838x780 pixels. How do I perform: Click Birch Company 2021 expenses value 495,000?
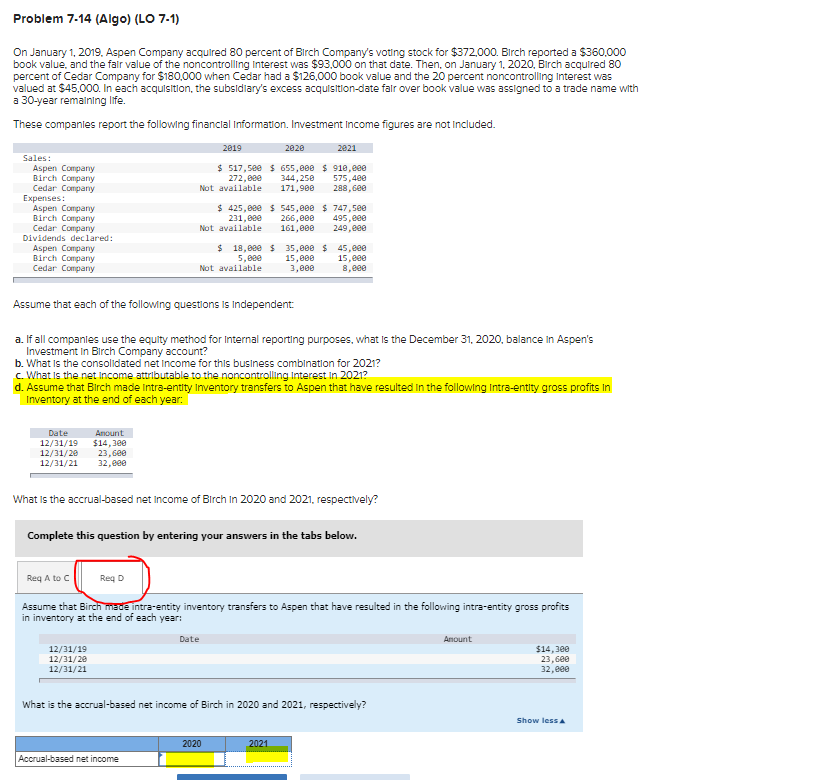(350, 218)
